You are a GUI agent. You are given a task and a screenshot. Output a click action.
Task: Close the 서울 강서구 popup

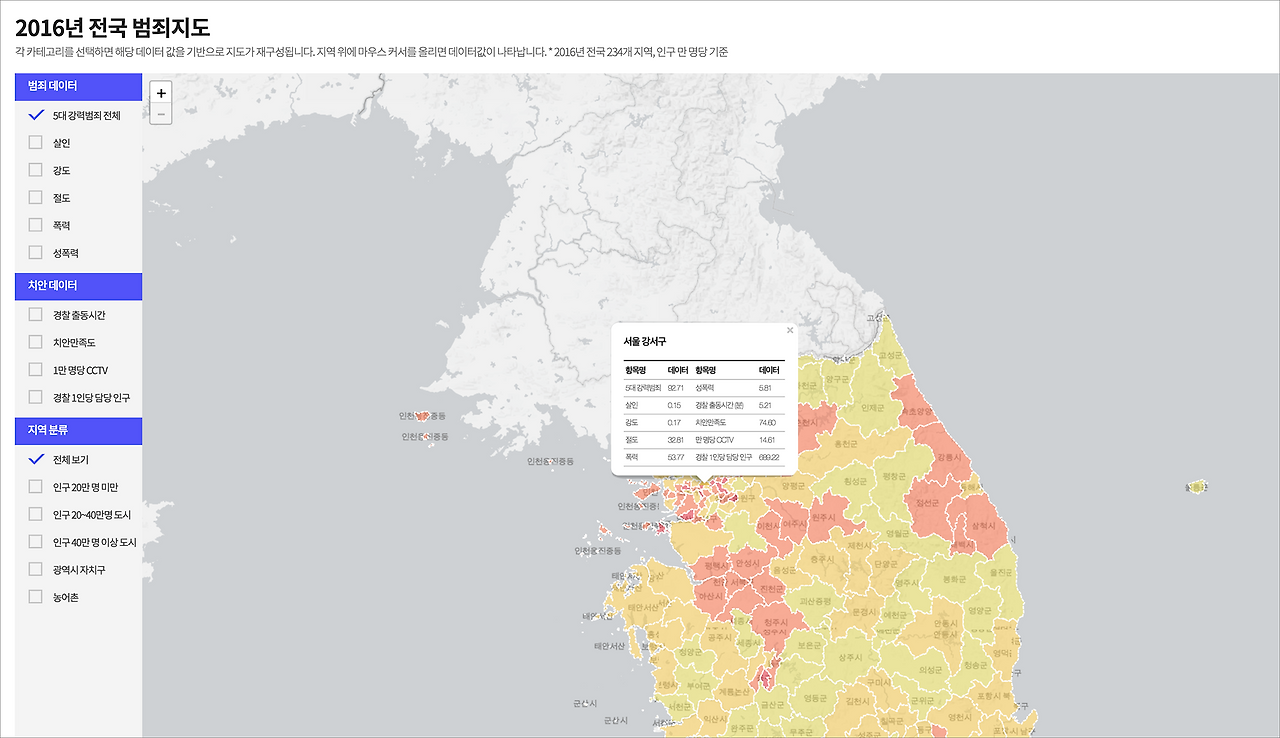[790, 330]
